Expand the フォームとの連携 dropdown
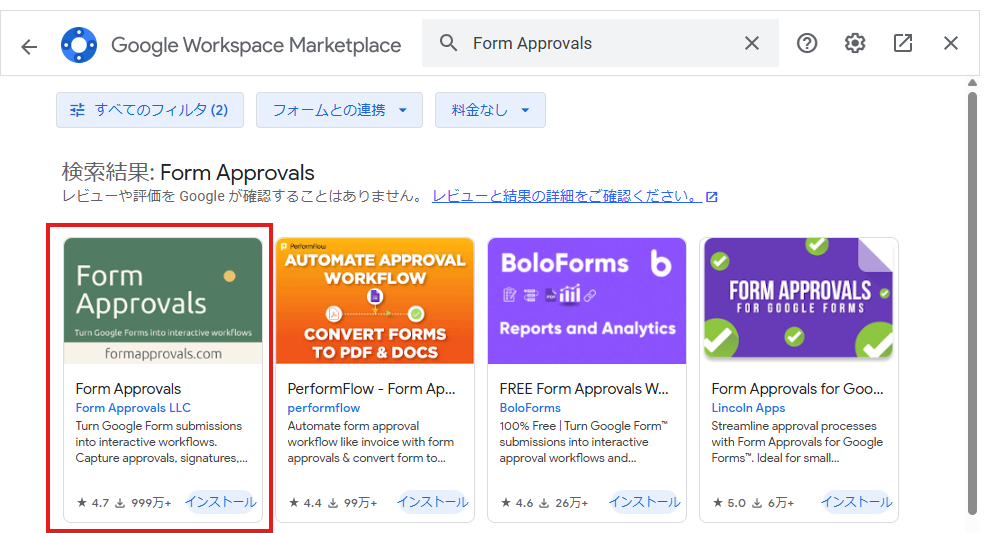 [x=339, y=110]
